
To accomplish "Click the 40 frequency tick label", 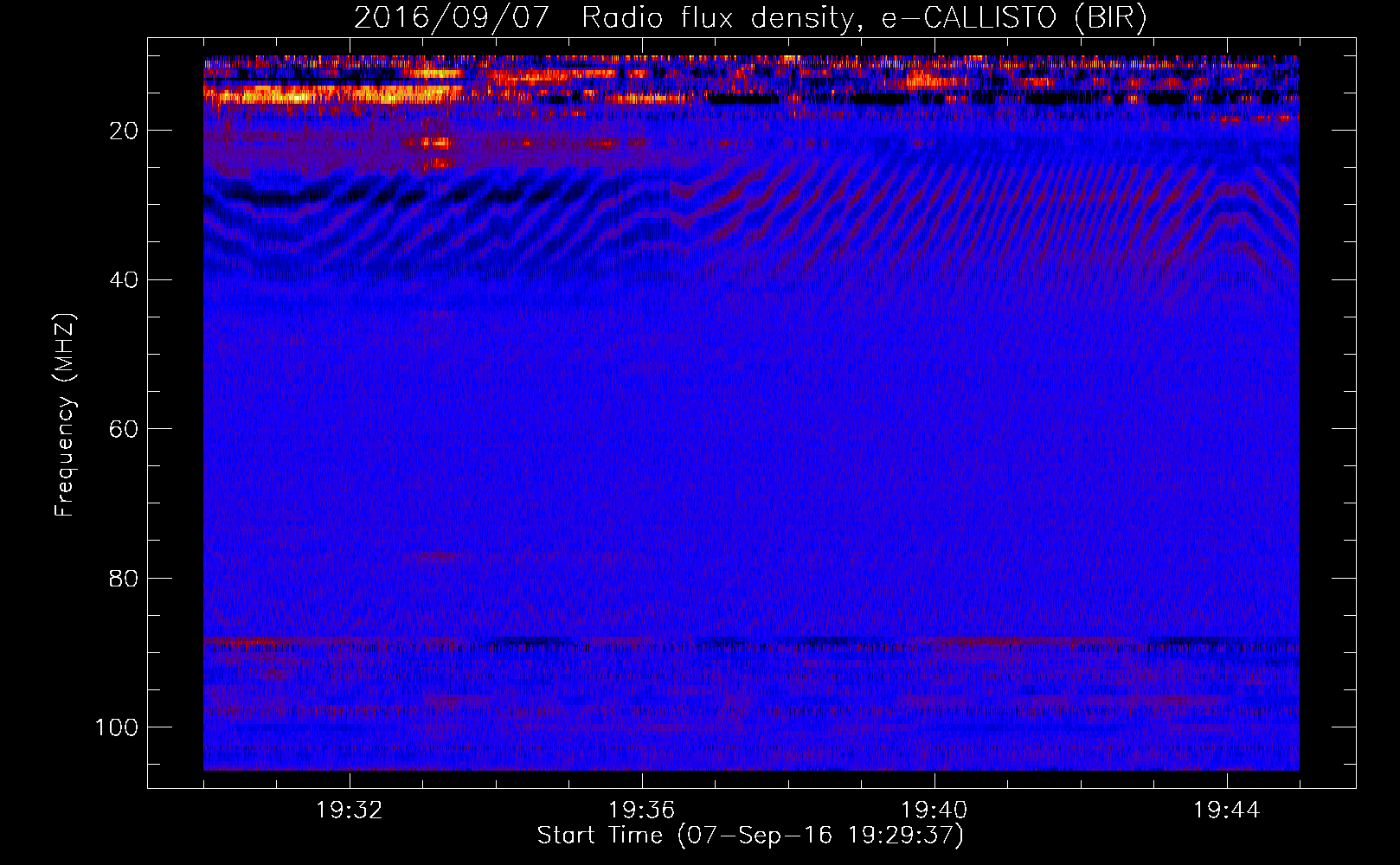I will pyautogui.click(x=125, y=280).
